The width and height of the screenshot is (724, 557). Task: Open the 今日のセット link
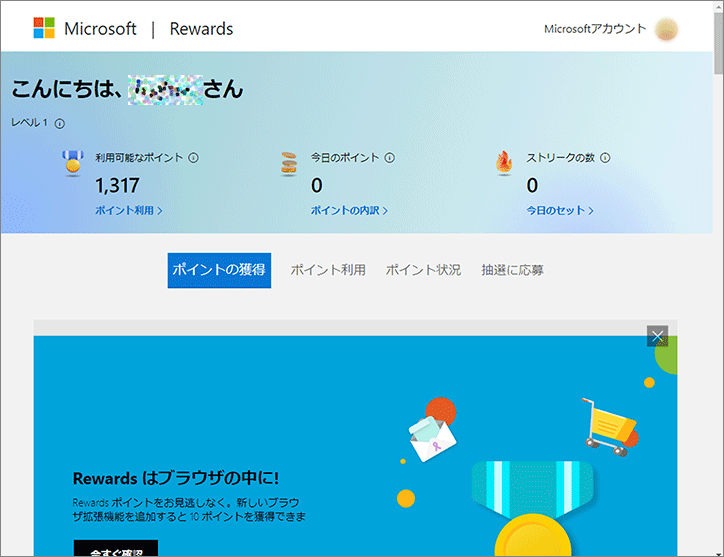(560, 211)
